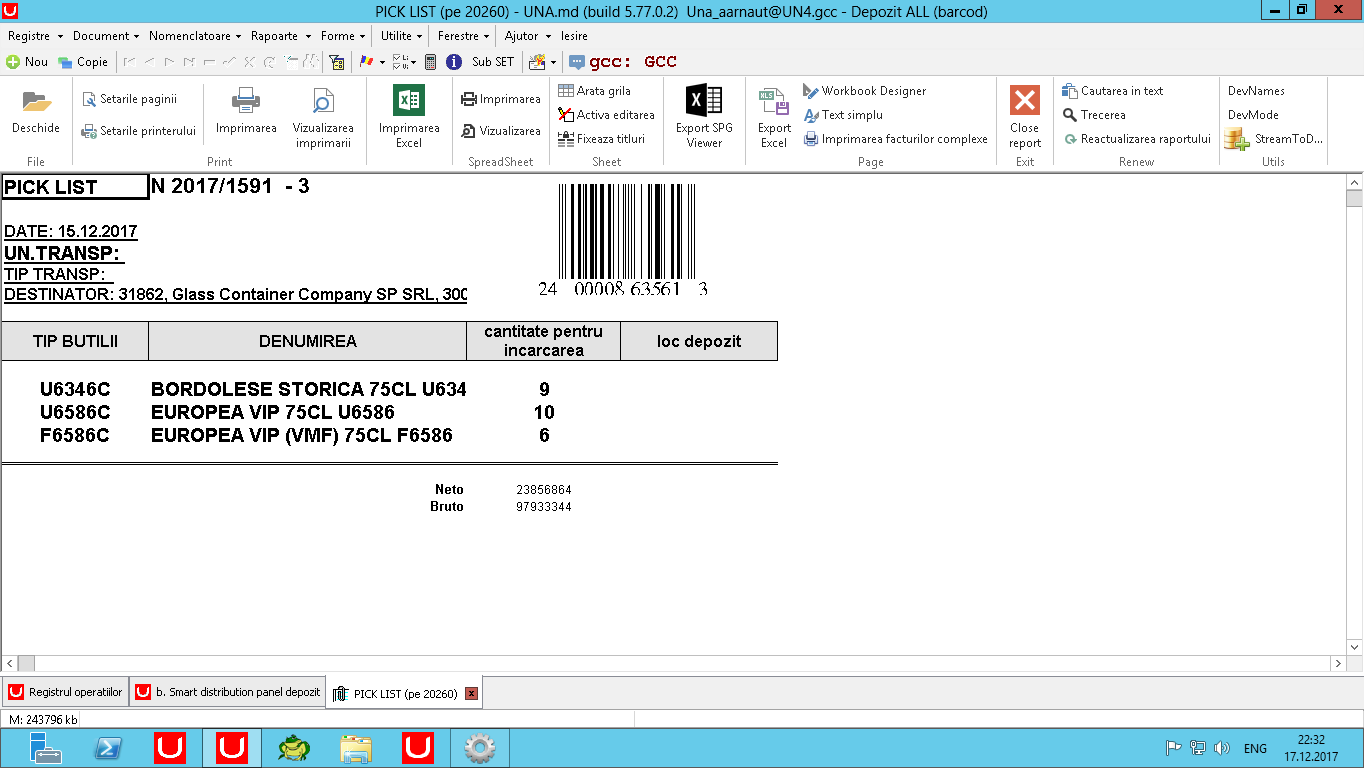This screenshot has height=768, width=1364.
Task: Click the Nou new record button
Action: pos(27,62)
